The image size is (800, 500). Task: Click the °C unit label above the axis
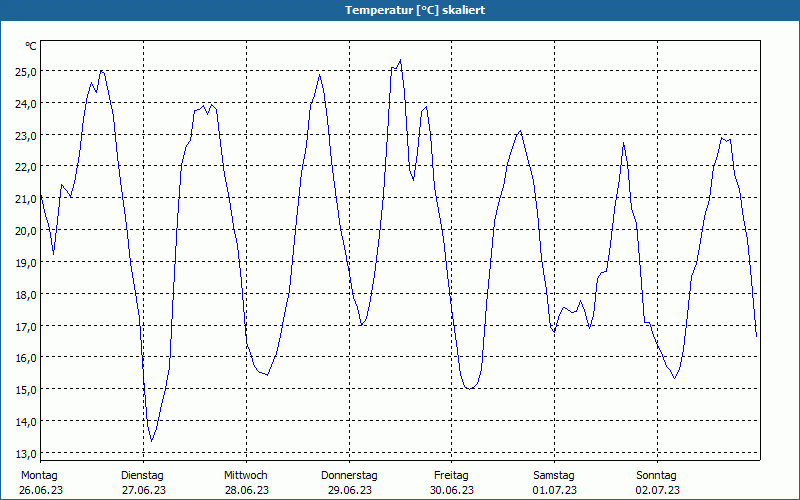[31, 46]
